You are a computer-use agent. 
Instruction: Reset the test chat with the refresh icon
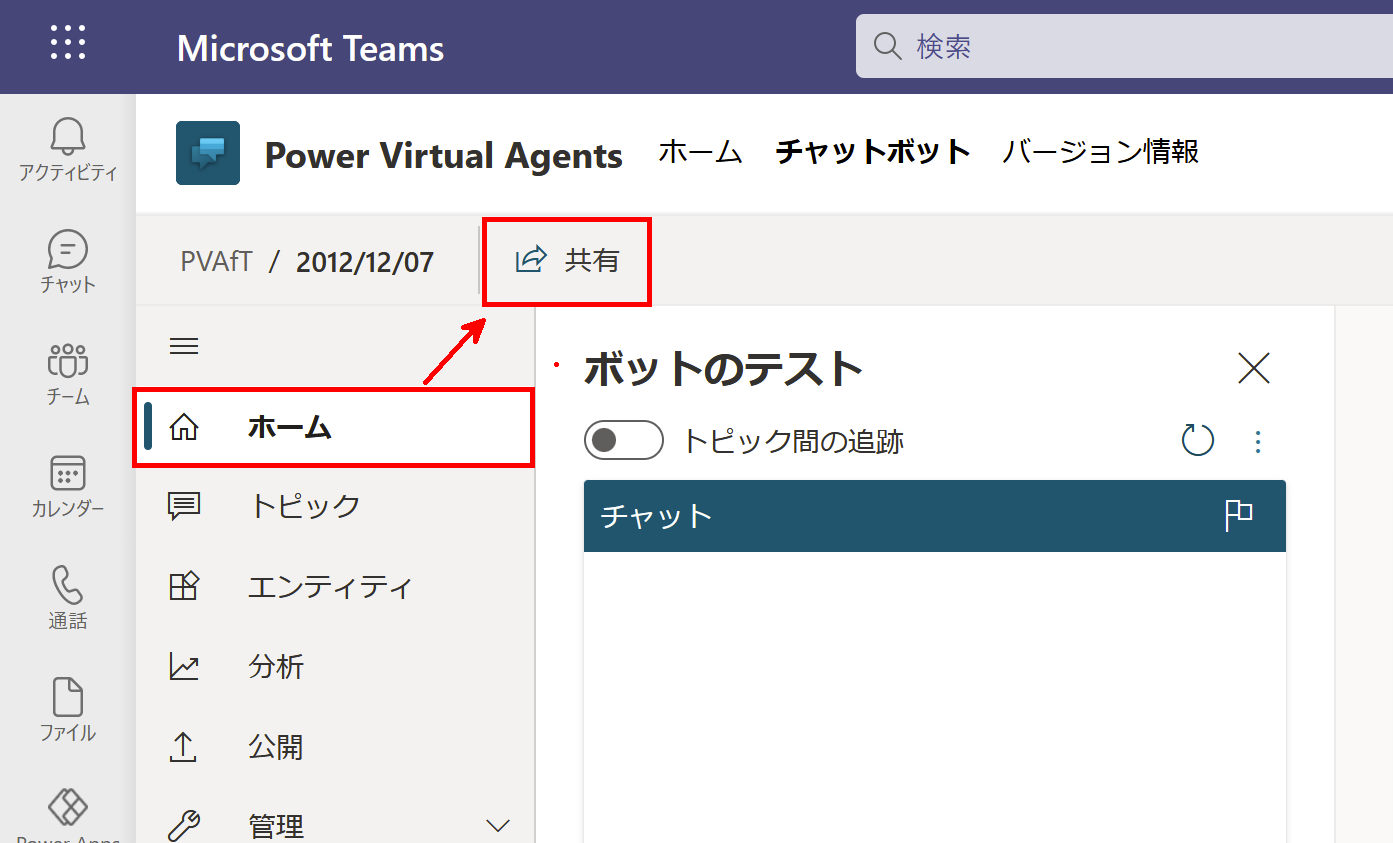click(1198, 440)
